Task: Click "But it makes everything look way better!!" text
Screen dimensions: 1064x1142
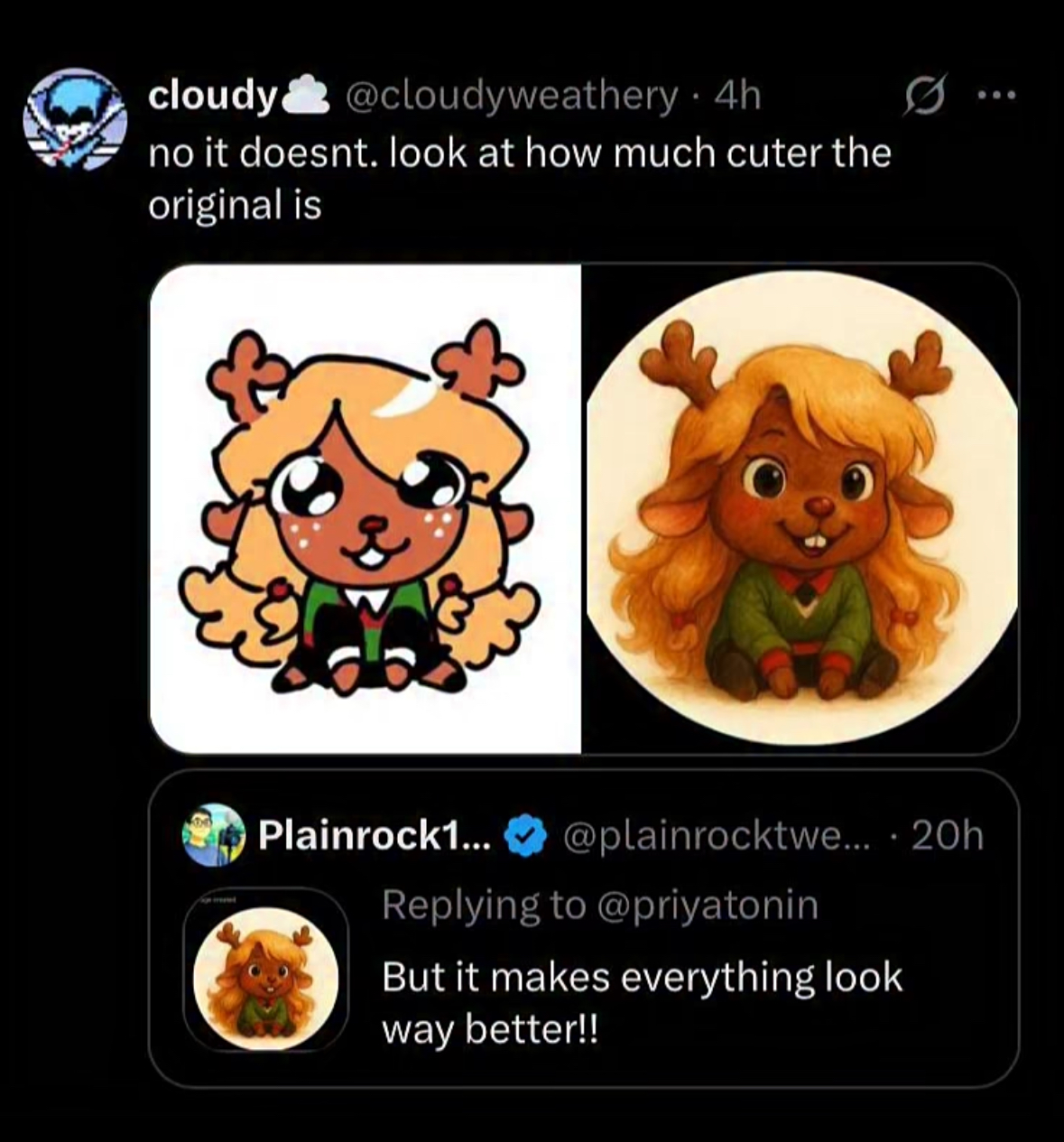Action: click(642, 1002)
